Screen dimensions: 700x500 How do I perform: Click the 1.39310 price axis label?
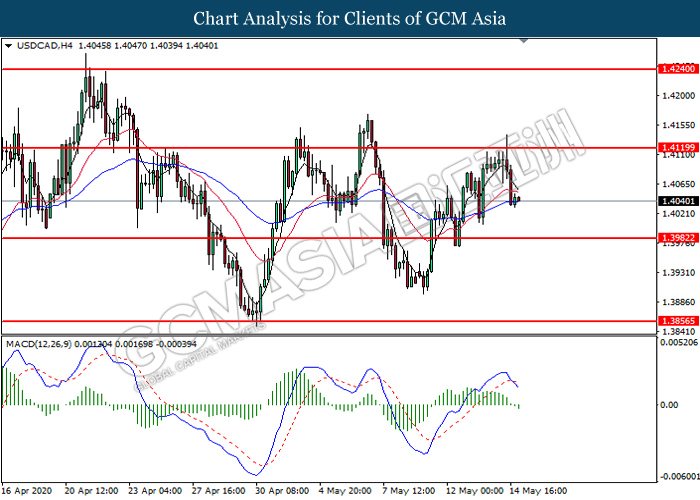point(678,272)
